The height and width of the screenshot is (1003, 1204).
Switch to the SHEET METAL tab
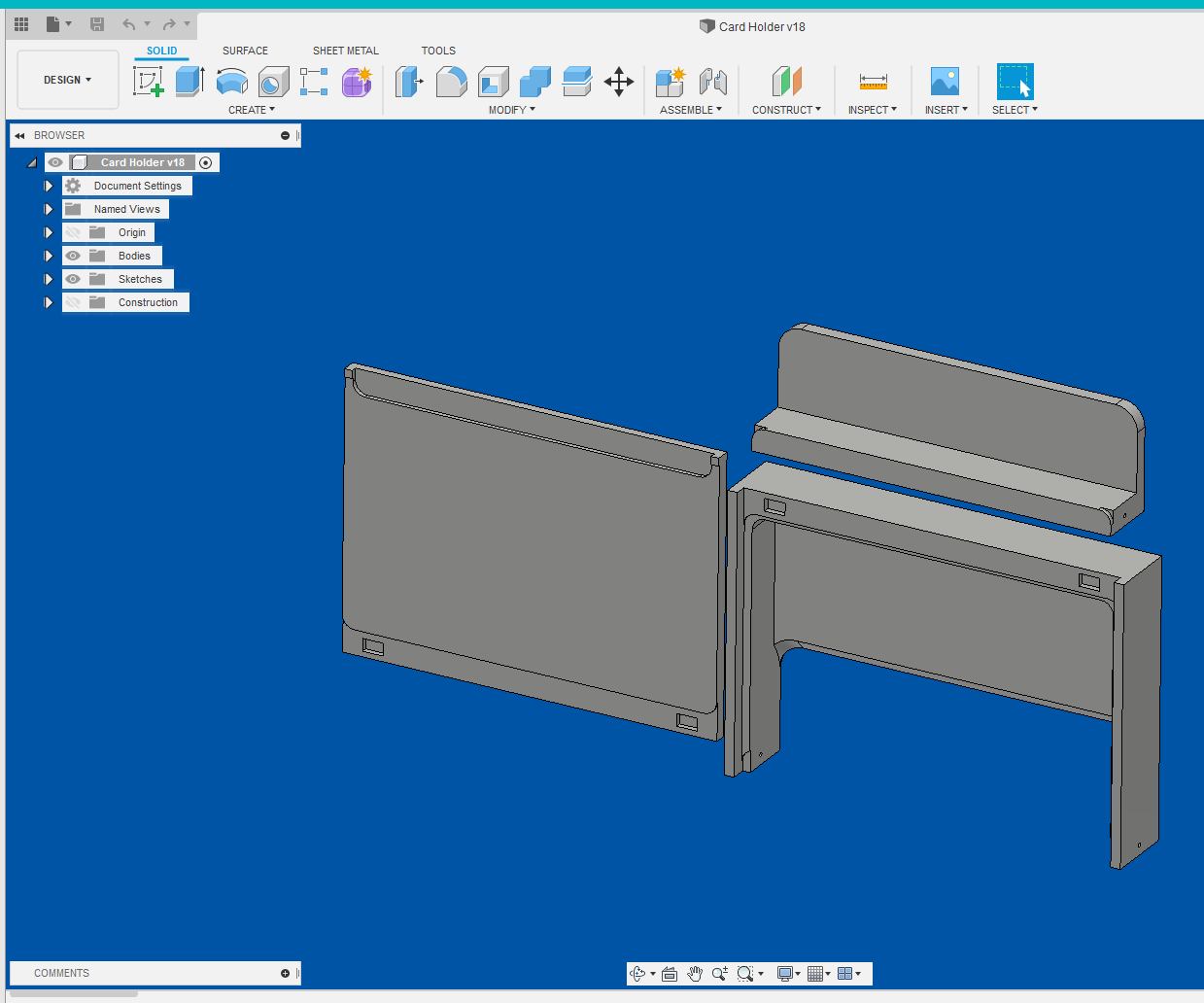[x=345, y=51]
